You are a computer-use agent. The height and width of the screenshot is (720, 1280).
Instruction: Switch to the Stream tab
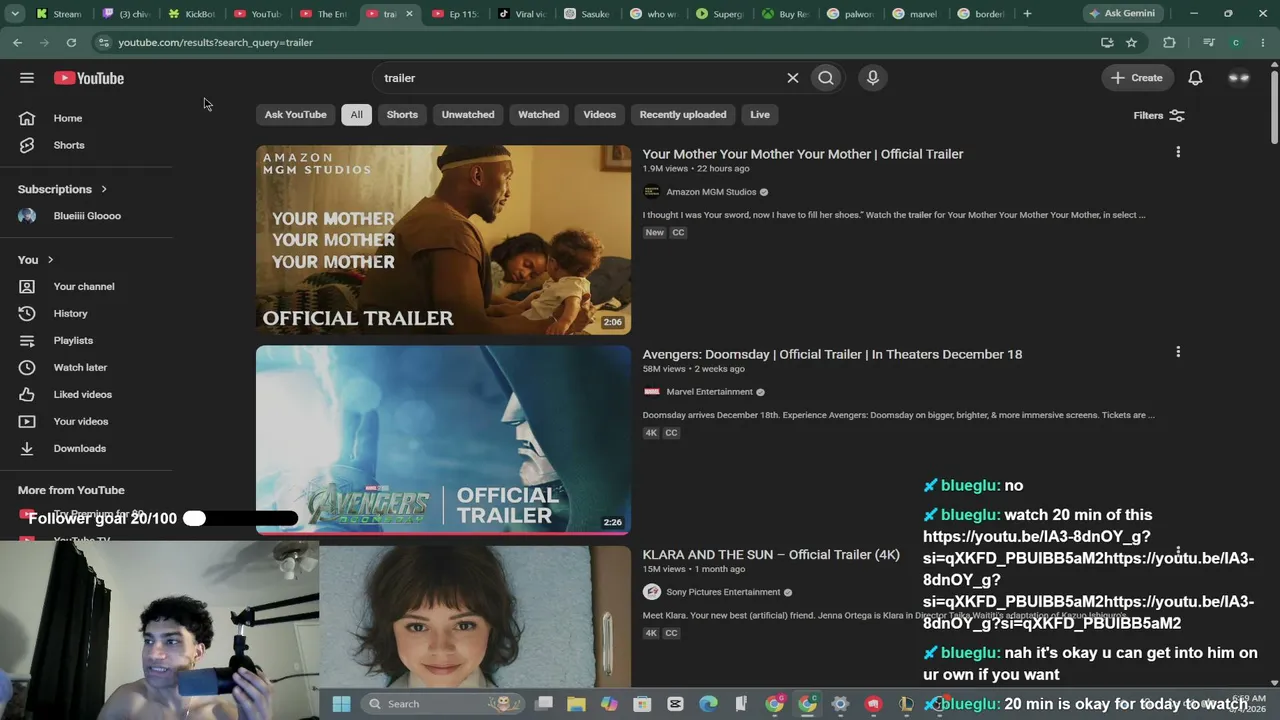point(59,14)
